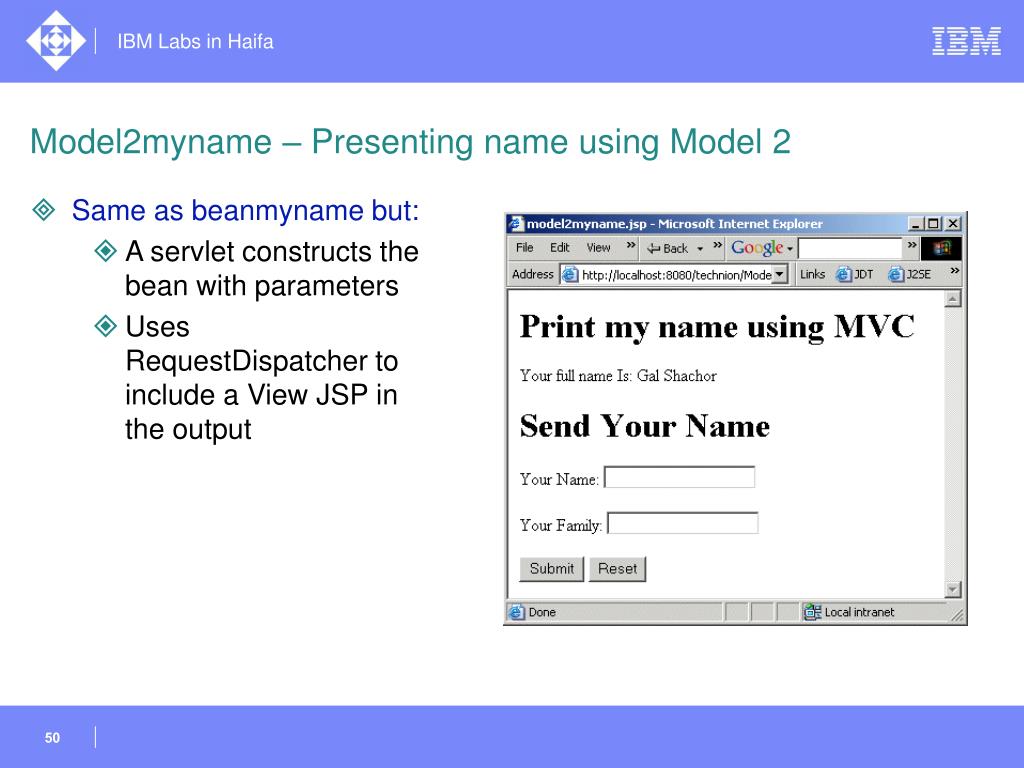This screenshot has height=768, width=1024.
Task: Expand the Address bar URL dropdown
Action: pos(780,275)
